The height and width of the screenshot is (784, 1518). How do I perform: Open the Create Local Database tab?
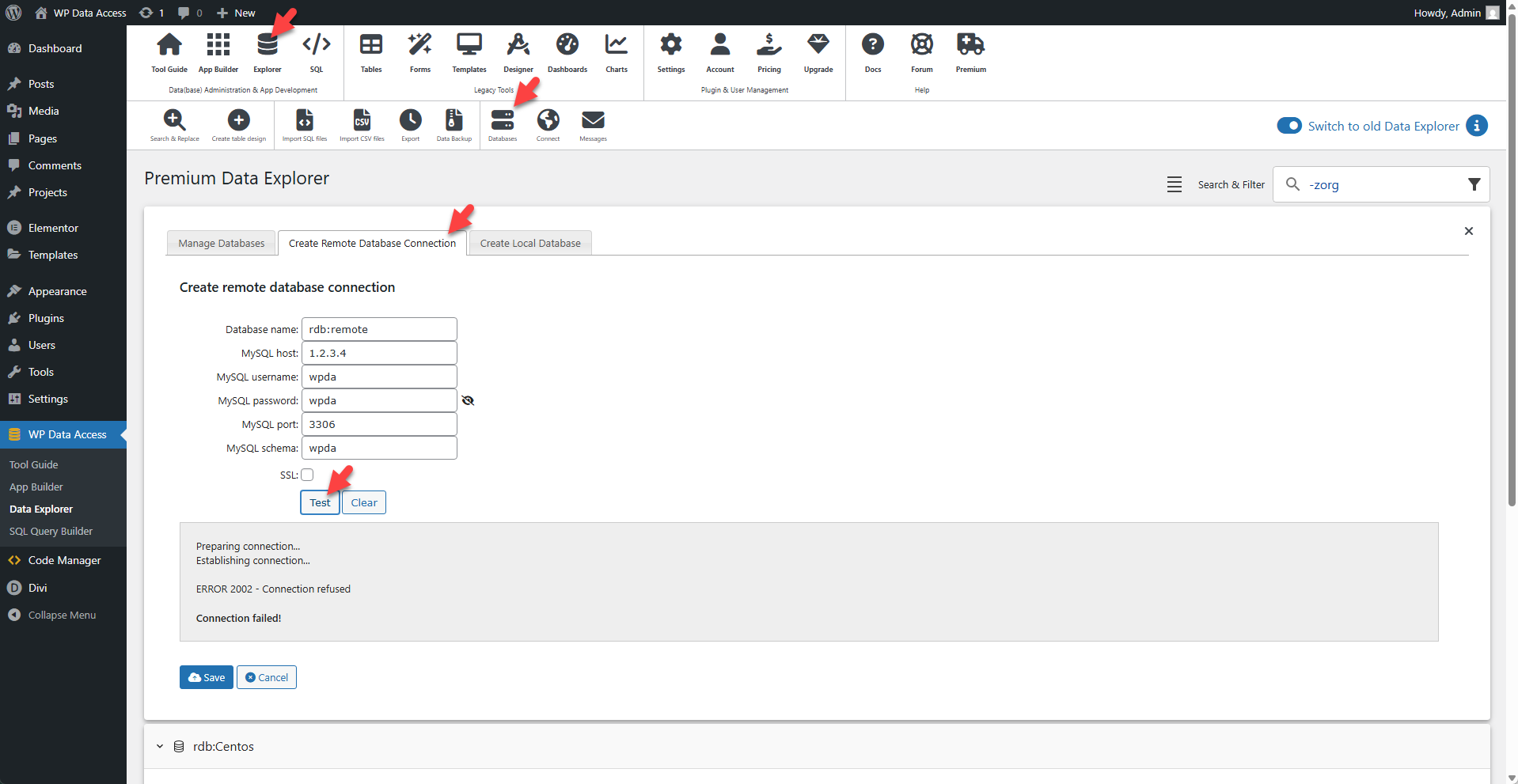coord(529,243)
